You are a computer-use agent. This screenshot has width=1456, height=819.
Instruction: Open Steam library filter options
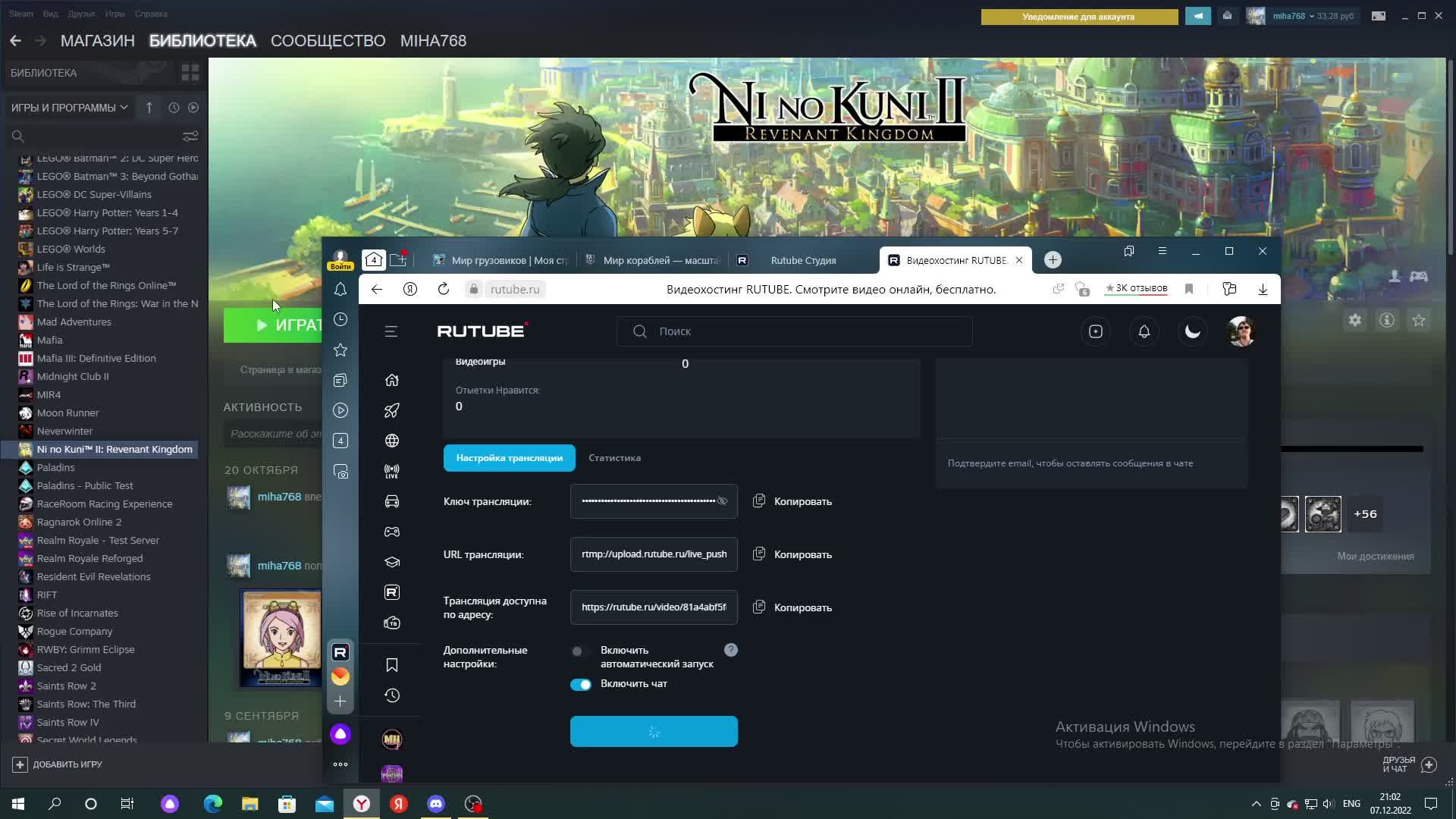(190, 136)
